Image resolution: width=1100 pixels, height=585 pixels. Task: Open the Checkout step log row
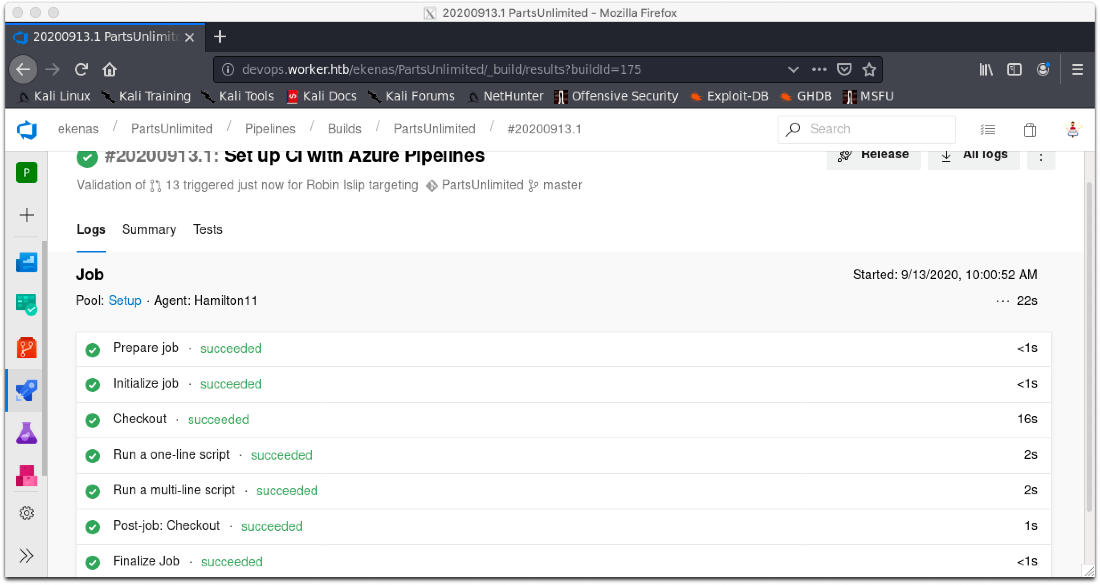(x=563, y=419)
